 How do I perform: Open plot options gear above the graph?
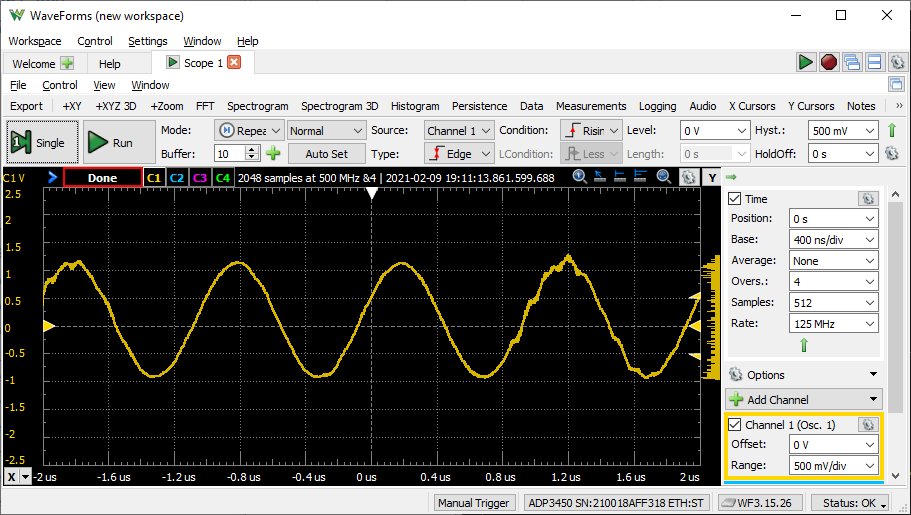pyautogui.click(x=688, y=177)
